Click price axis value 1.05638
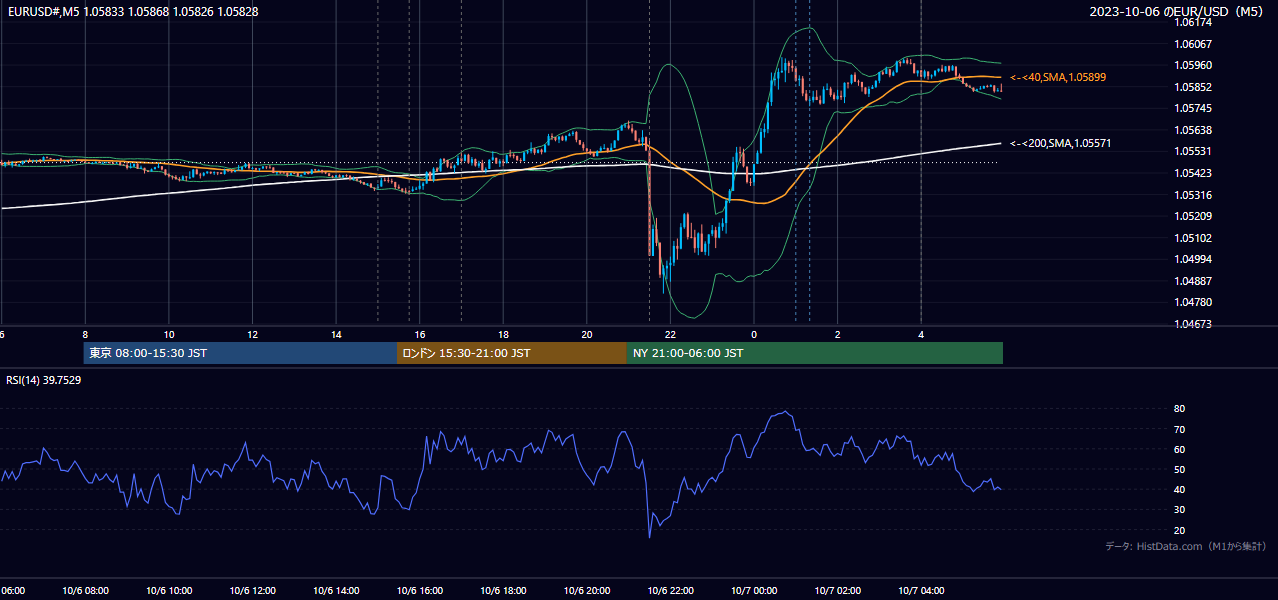This screenshot has width=1278, height=600. pos(1192,130)
